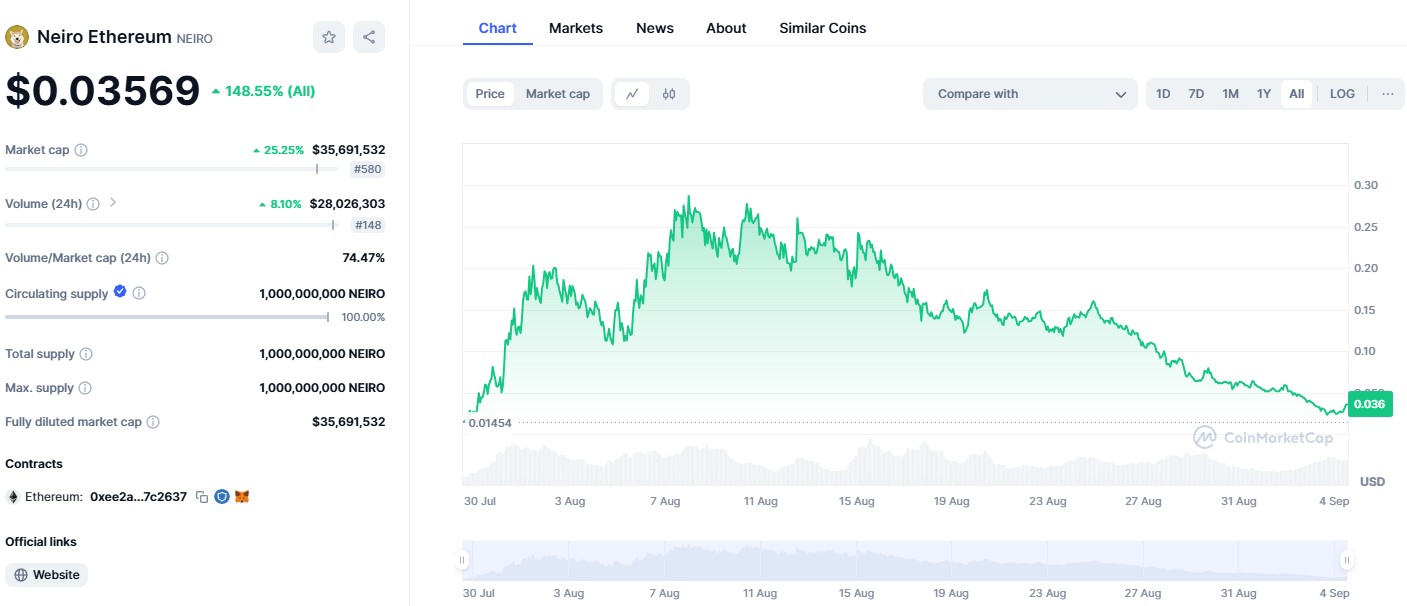Image resolution: width=1407 pixels, height=606 pixels.
Task: Click the share icon next to star
Action: (x=369, y=37)
